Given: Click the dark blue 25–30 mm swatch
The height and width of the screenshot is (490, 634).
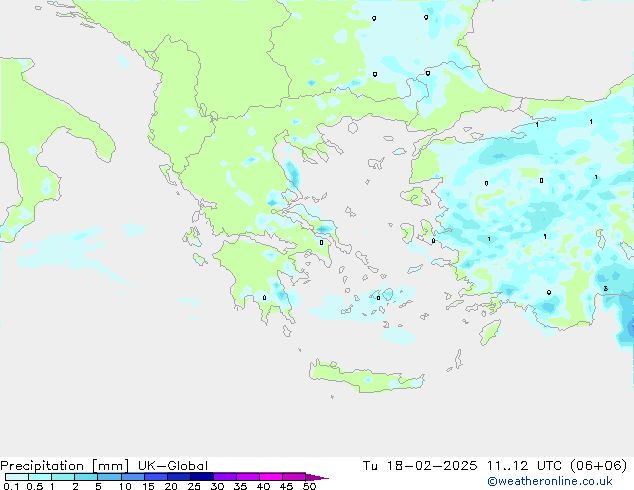Looking at the screenshot, I should pyautogui.click(x=202, y=477).
